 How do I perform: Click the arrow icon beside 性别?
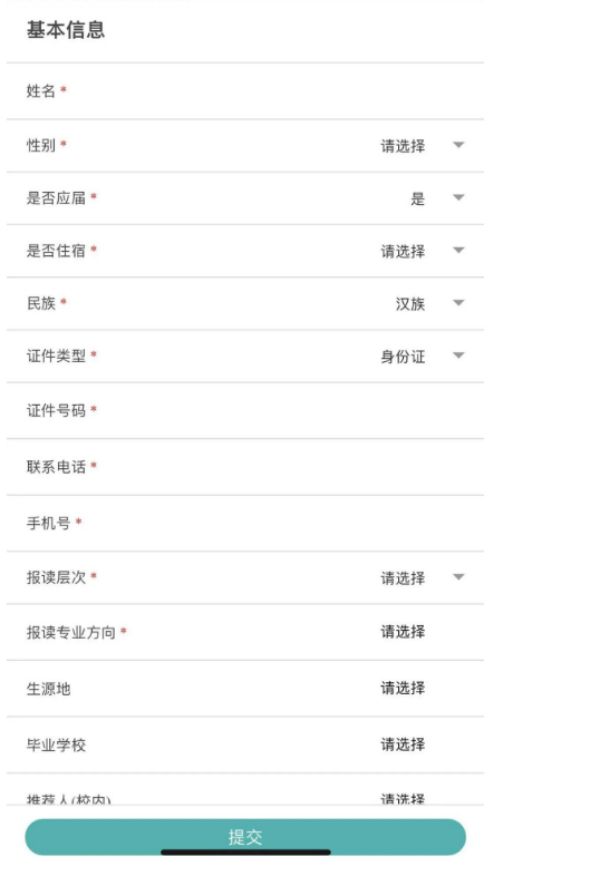pos(458,146)
